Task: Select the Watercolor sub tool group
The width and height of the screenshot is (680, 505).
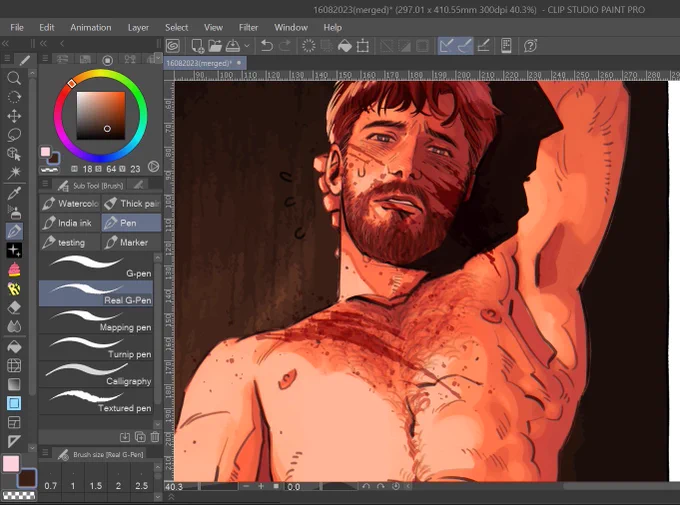Action: (x=70, y=203)
